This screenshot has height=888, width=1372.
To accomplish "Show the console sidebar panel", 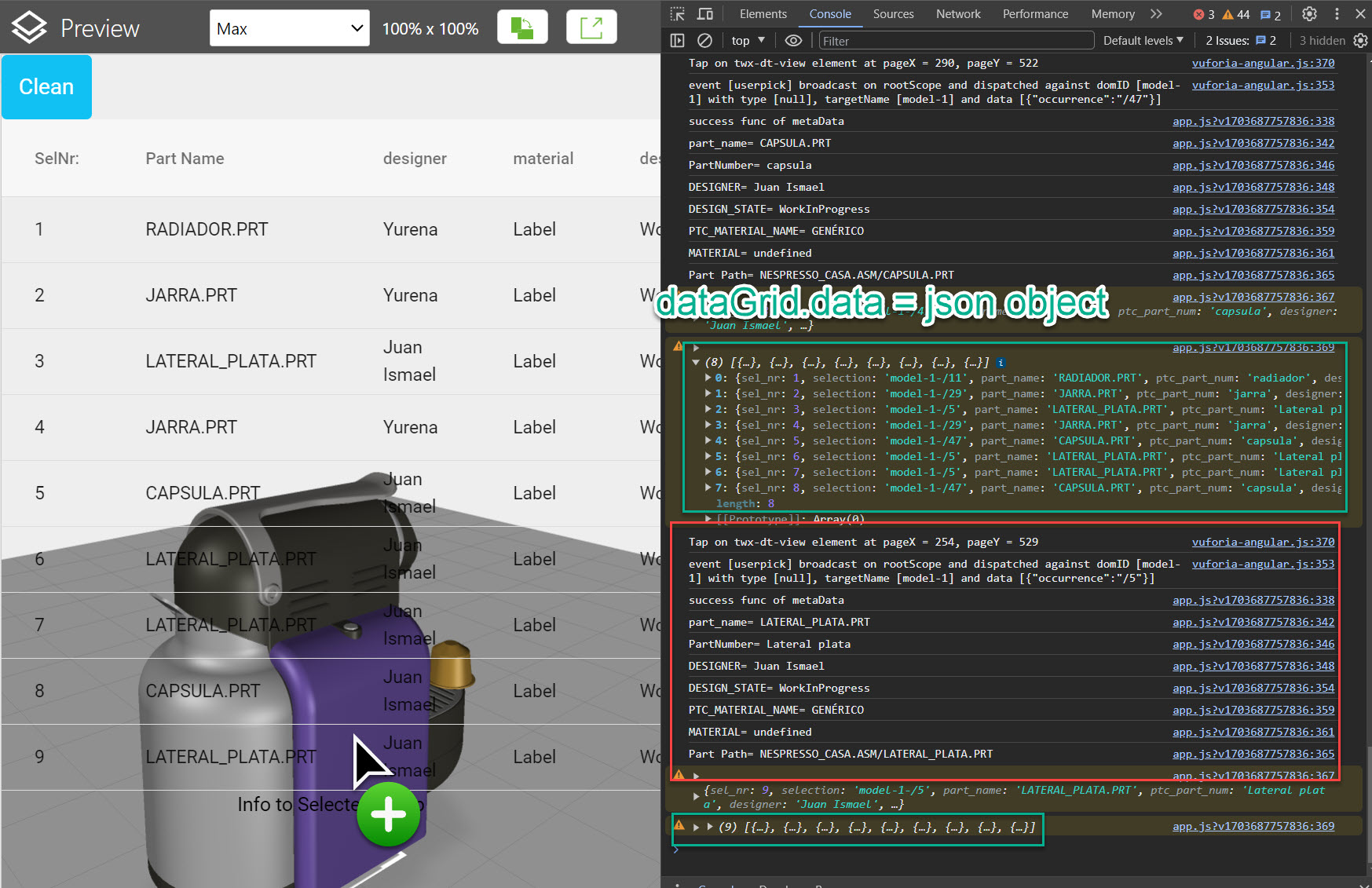I will pos(677,41).
